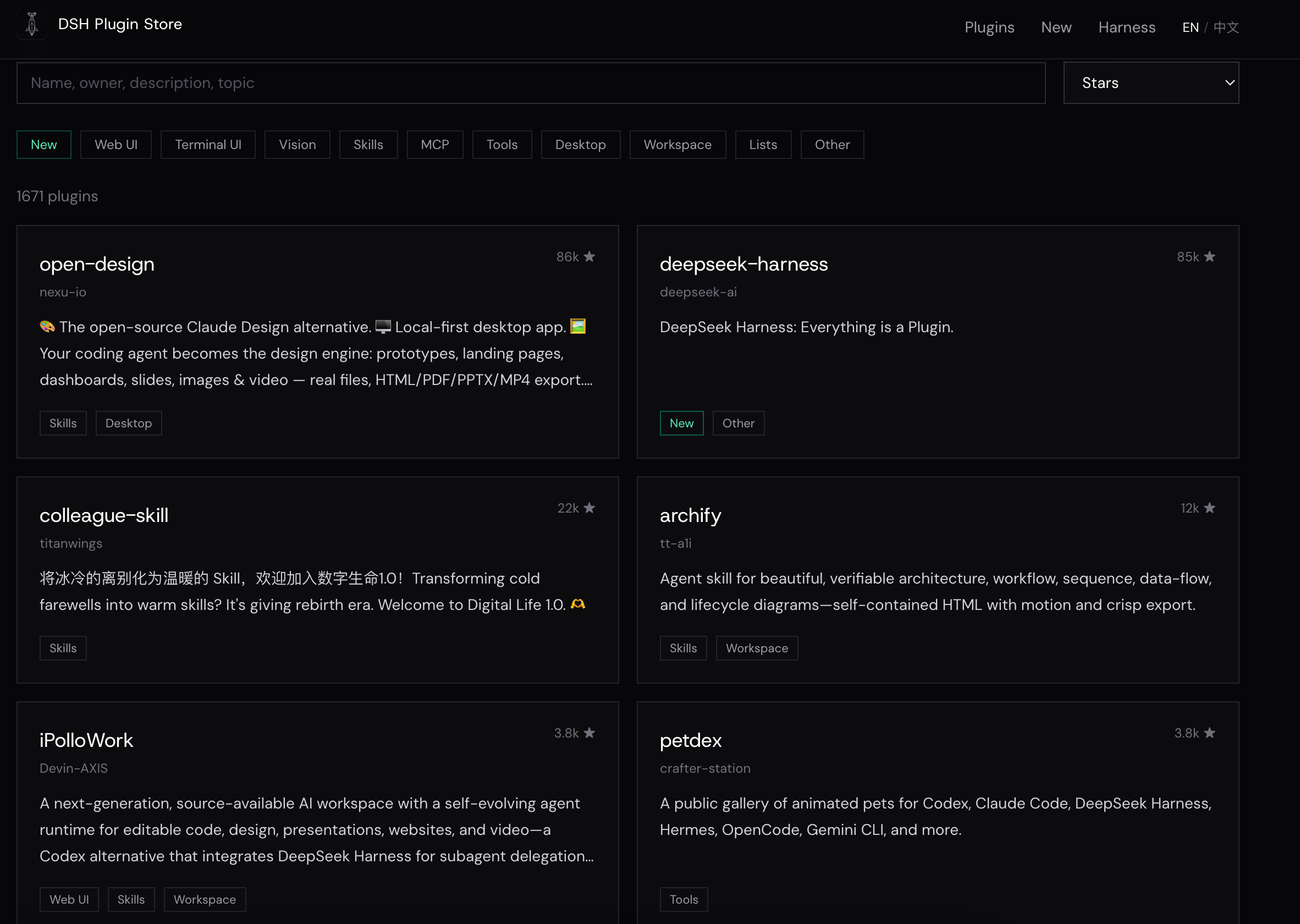Open the New nav menu item
This screenshot has height=924, width=1300.
pyautogui.click(x=1056, y=28)
